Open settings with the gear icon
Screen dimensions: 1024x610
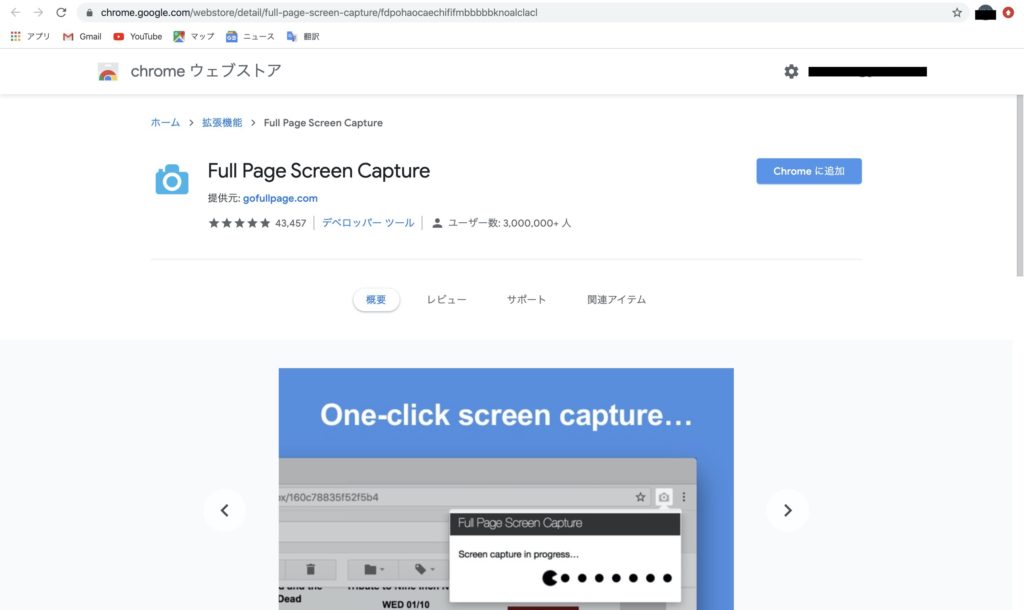point(791,71)
